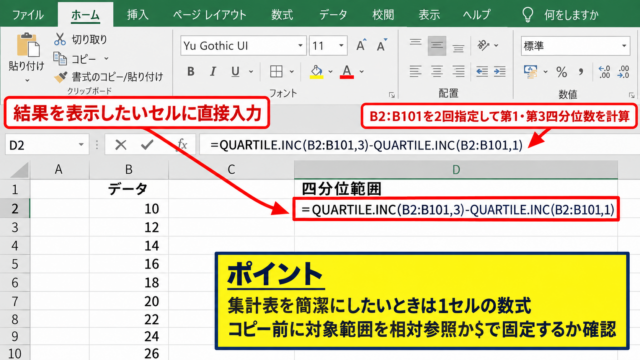Toggle middle vertical alignment
The height and width of the screenshot is (360, 640).
[x=437, y=46]
